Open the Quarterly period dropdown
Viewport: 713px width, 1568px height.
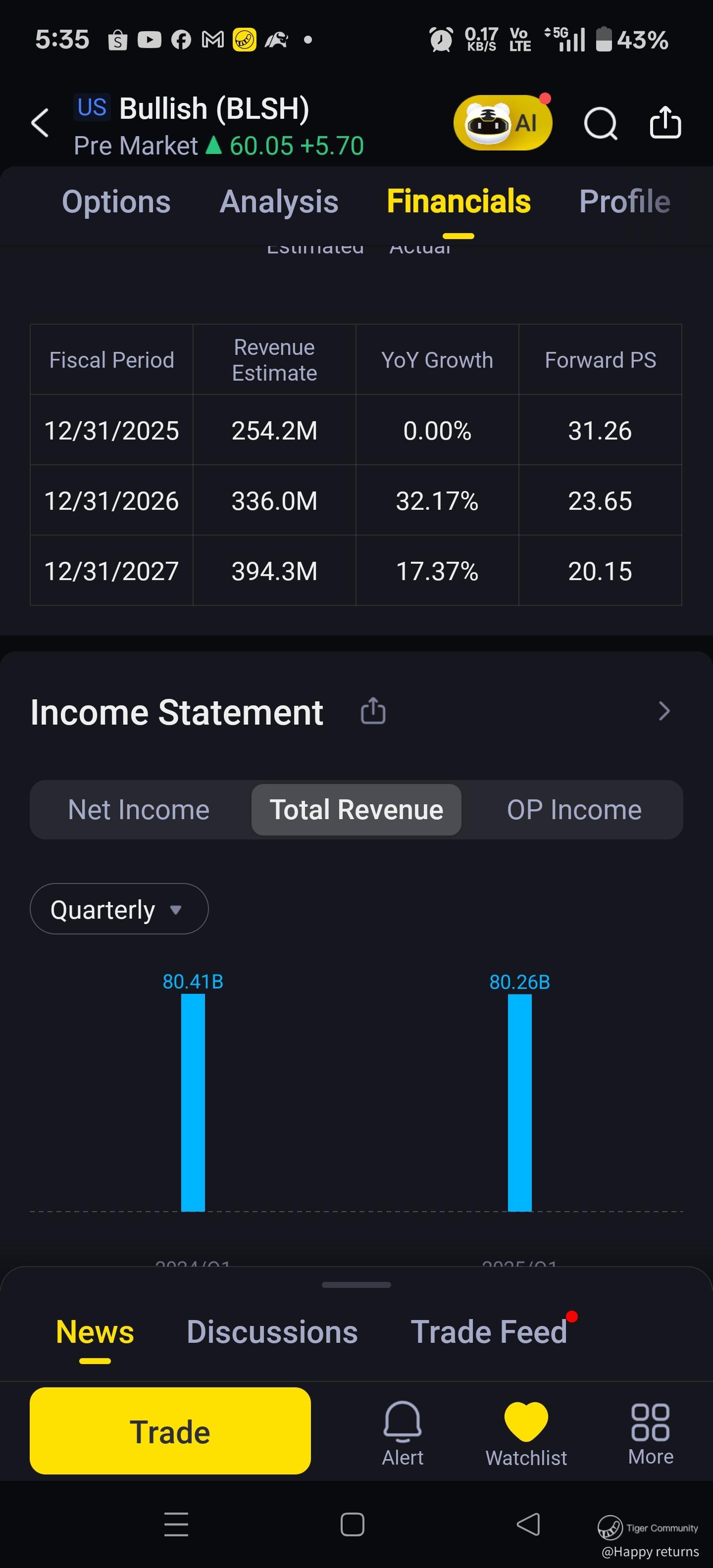(119, 909)
